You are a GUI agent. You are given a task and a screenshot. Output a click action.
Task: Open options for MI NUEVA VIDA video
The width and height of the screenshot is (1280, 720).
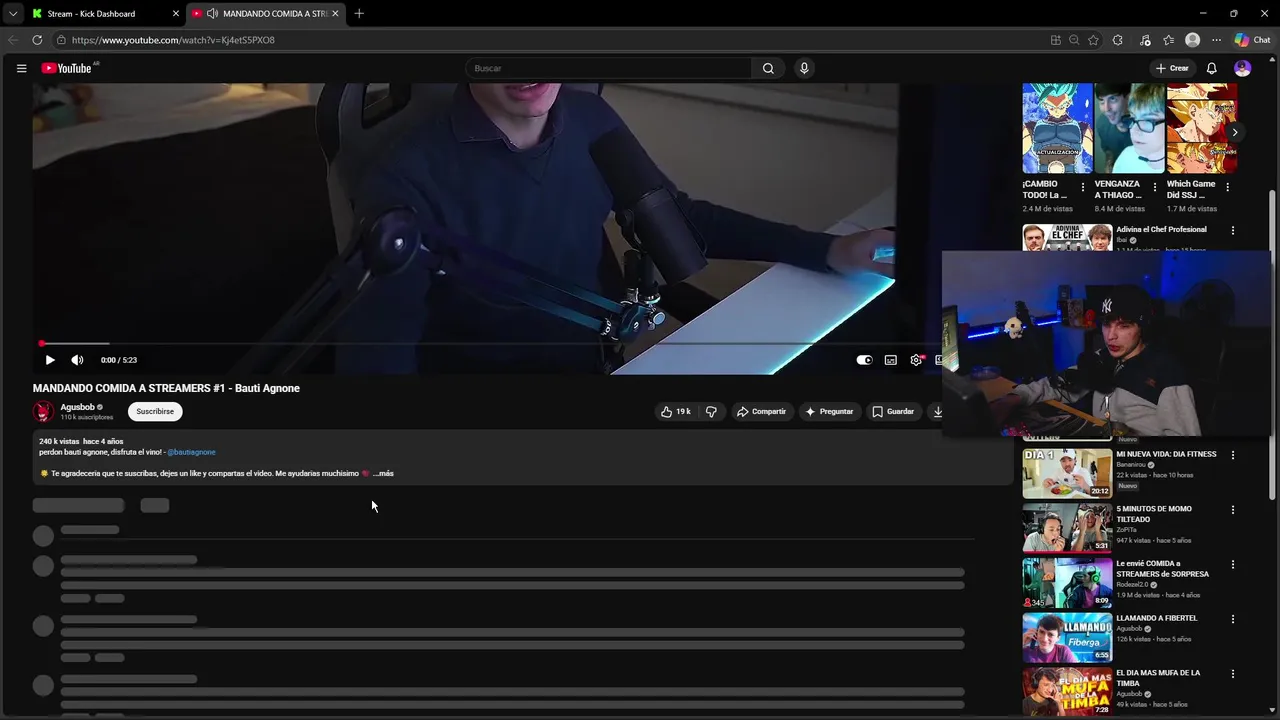[1232, 455]
